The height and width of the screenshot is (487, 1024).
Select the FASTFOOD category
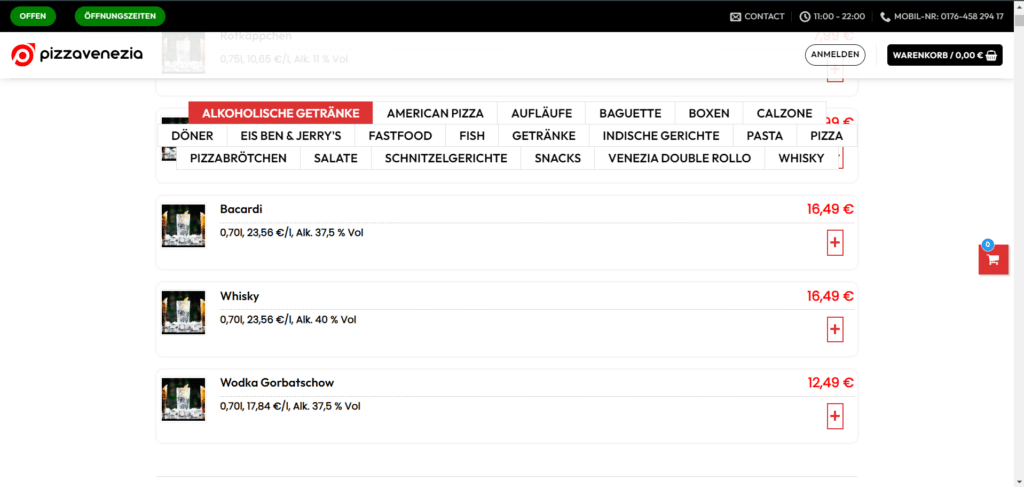click(400, 136)
